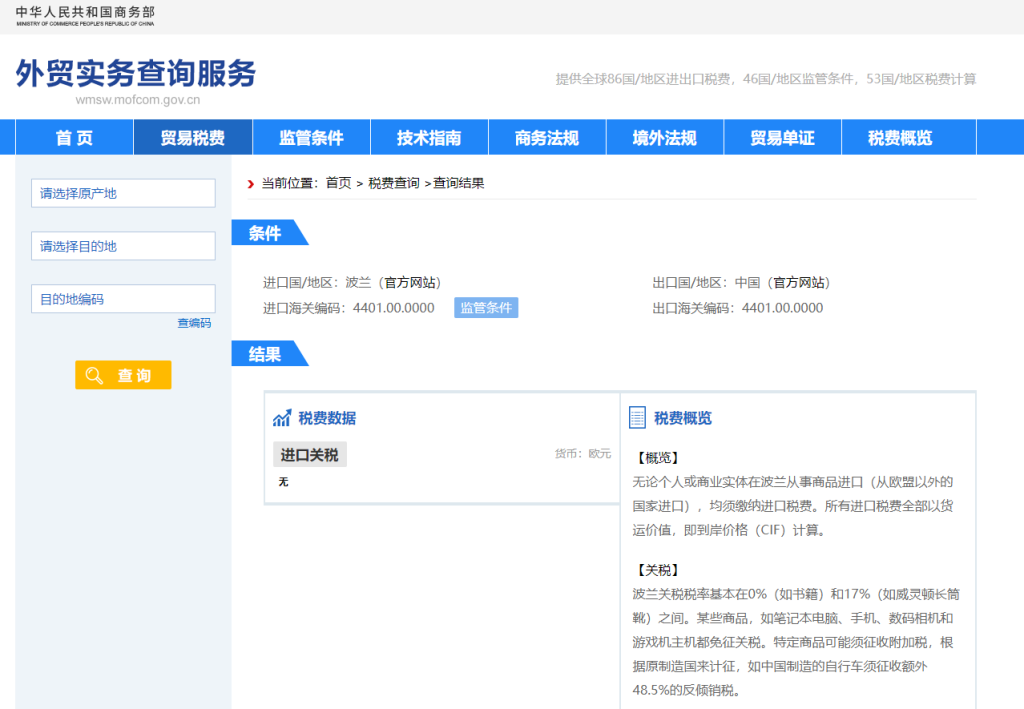Select the 进口关税 label tab

[x=310, y=455]
